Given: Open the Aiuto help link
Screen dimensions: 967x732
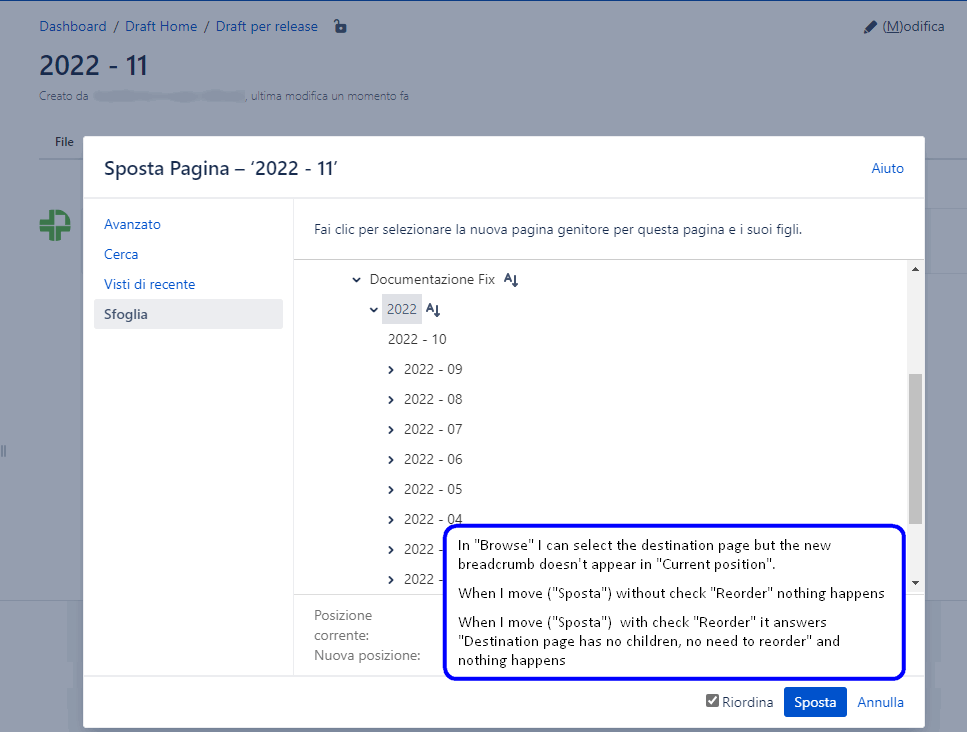Looking at the screenshot, I should pyautogui.click(x=887, y=168).
